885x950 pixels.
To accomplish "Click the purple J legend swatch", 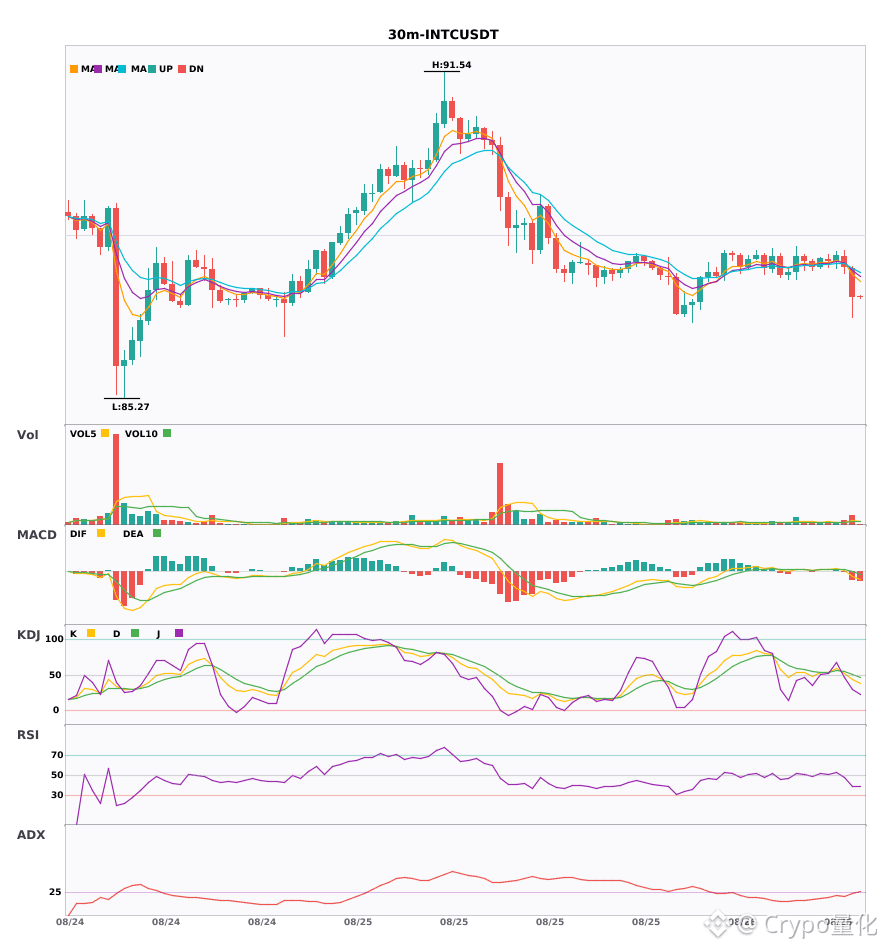I will click(179, 633).
